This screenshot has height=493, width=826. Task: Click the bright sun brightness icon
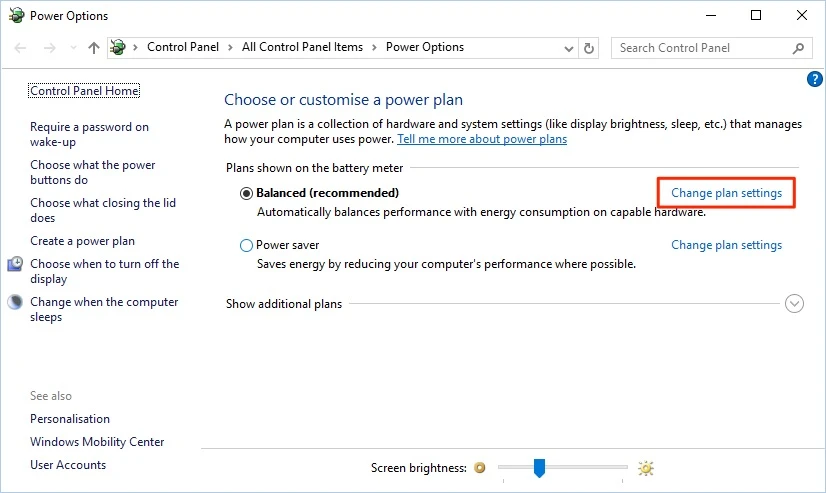click(646, 468)
